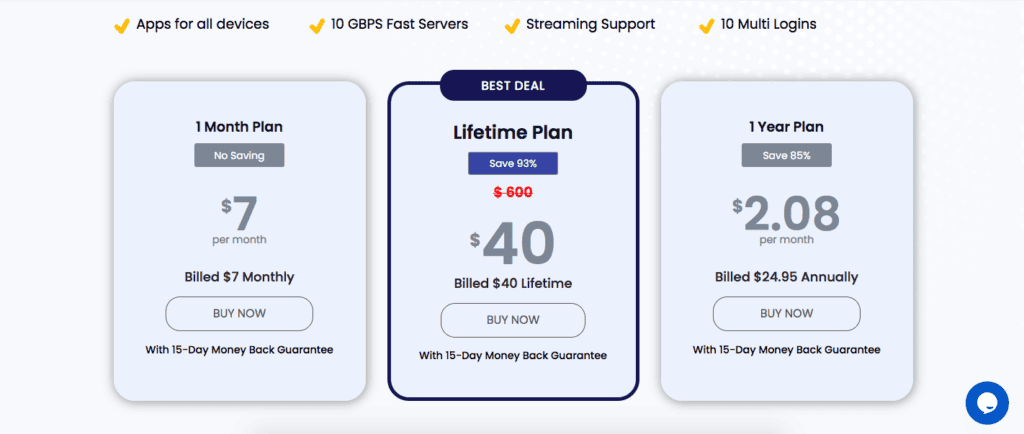
Task: Open the blue live chat bubble icon
Action: (x=987, y=403)
